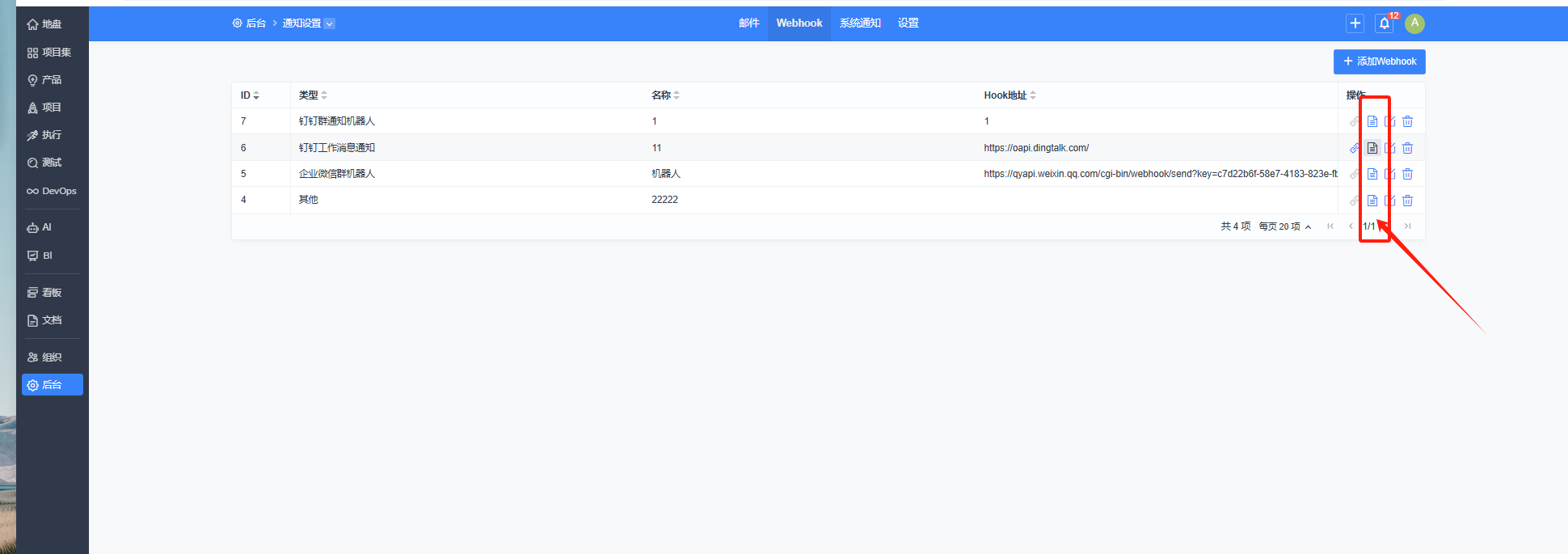Sort the table by 类型 column

313,95
